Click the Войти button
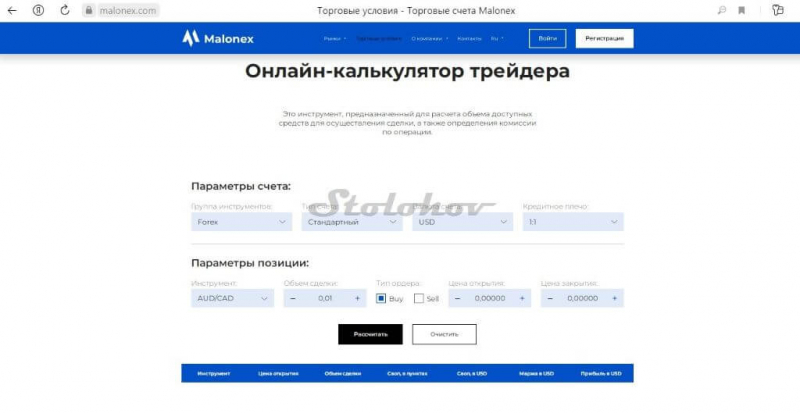Viewport: 800px width, 413px height. tap(547, 38)
